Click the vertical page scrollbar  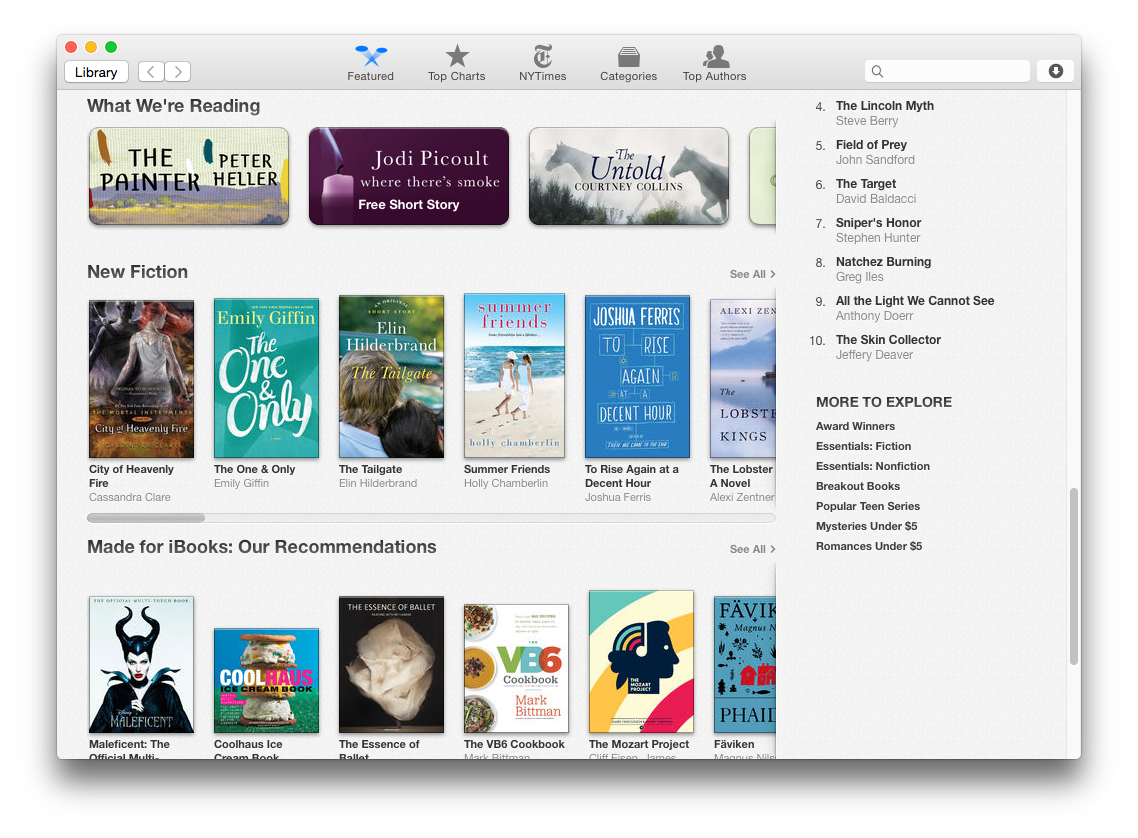pyautogui.click(x=1074, y=576)
